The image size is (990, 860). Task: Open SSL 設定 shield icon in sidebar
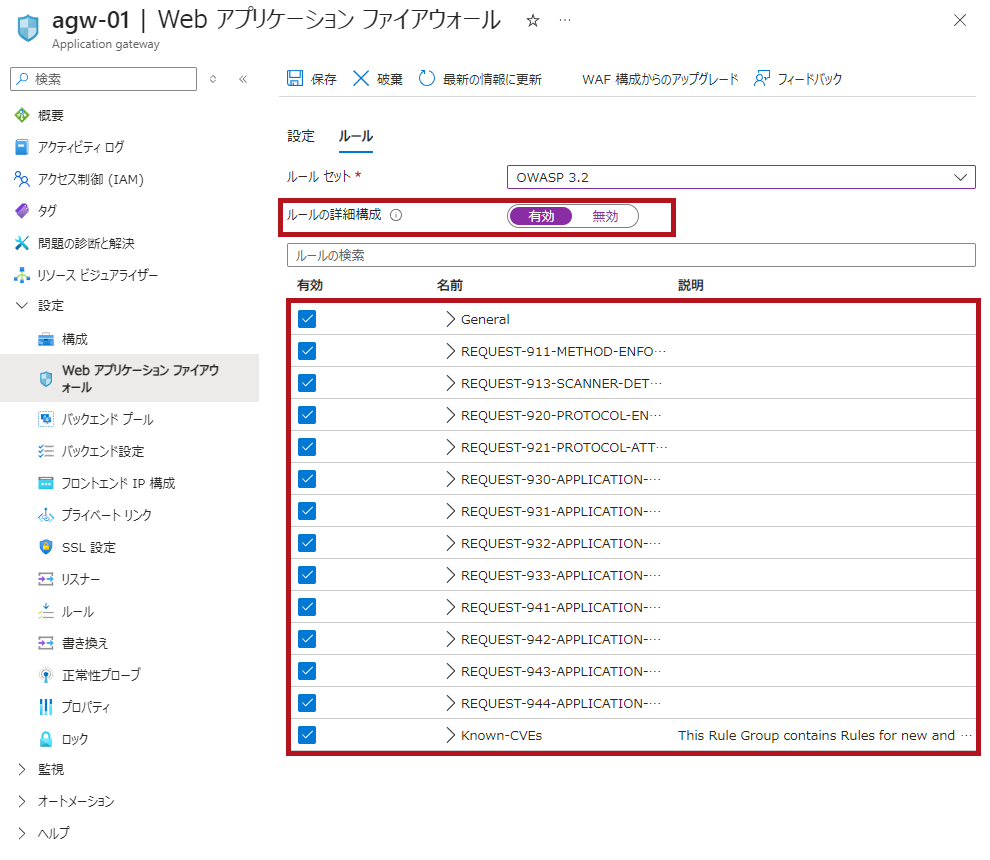45,547
